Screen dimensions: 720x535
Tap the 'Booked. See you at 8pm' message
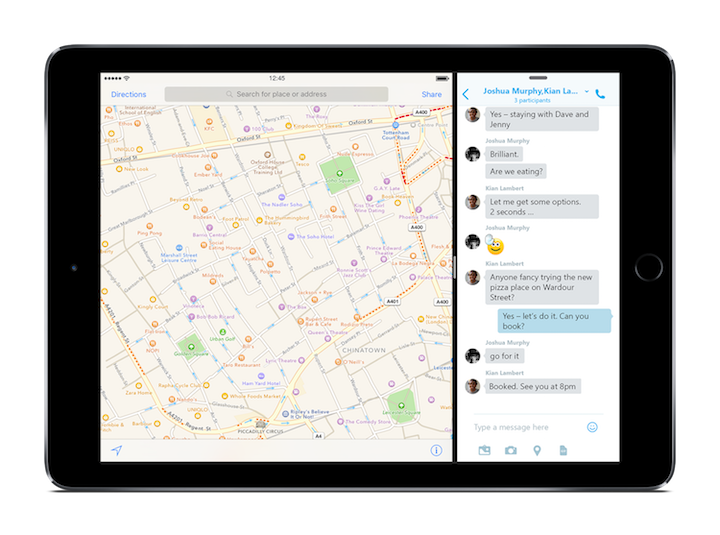[x=533, y=386]
